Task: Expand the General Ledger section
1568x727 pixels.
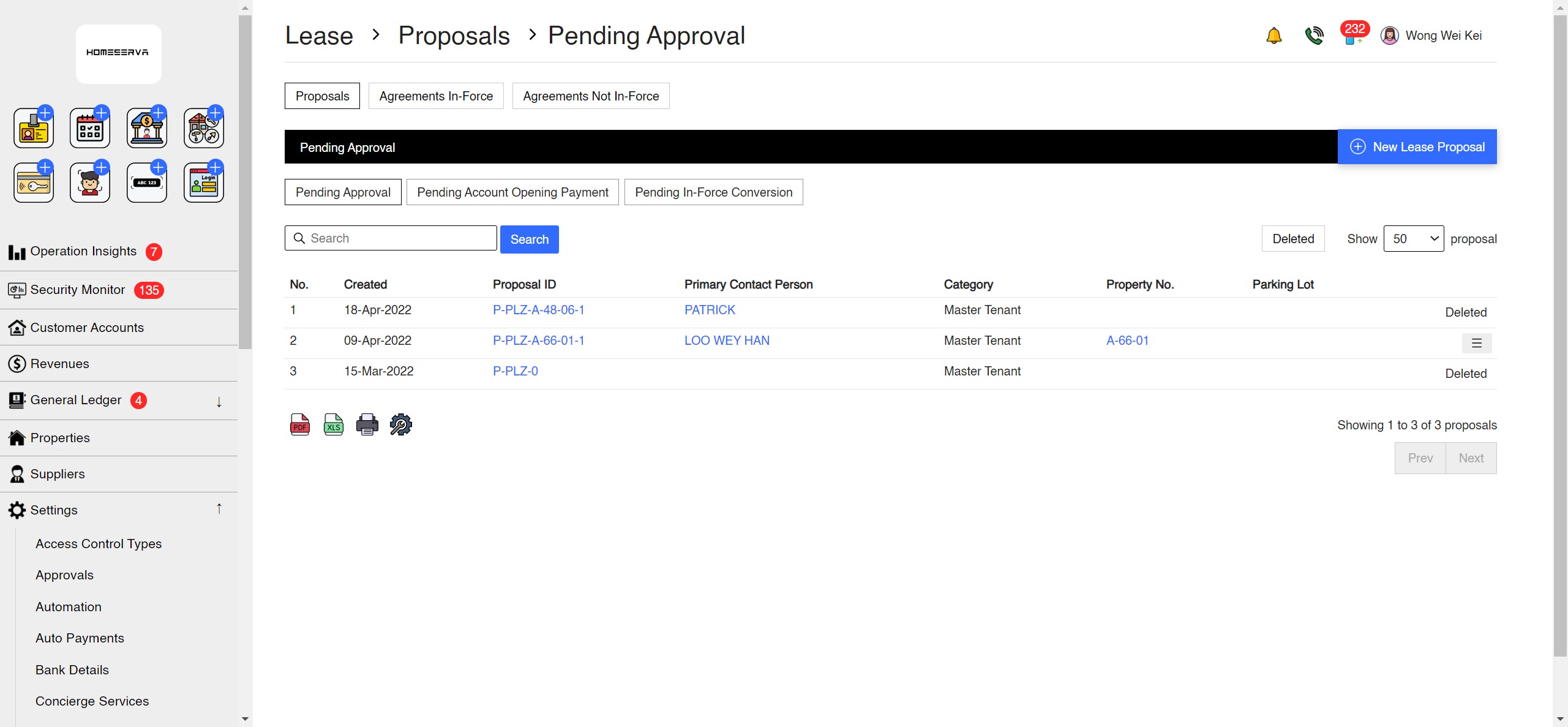Action: 219,402
